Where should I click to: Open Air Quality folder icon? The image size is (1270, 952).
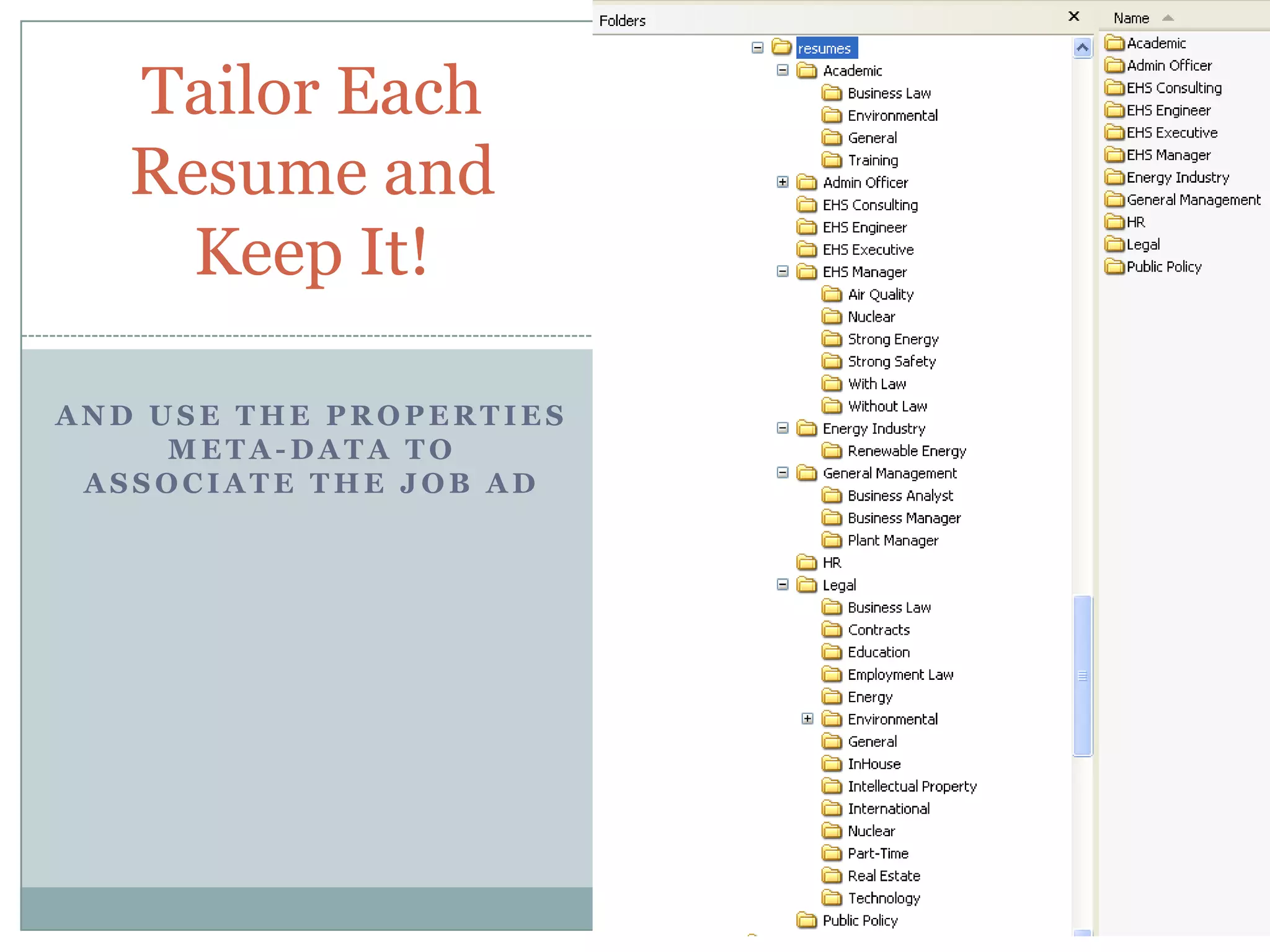pyautogui.click(x=832, y=294)
